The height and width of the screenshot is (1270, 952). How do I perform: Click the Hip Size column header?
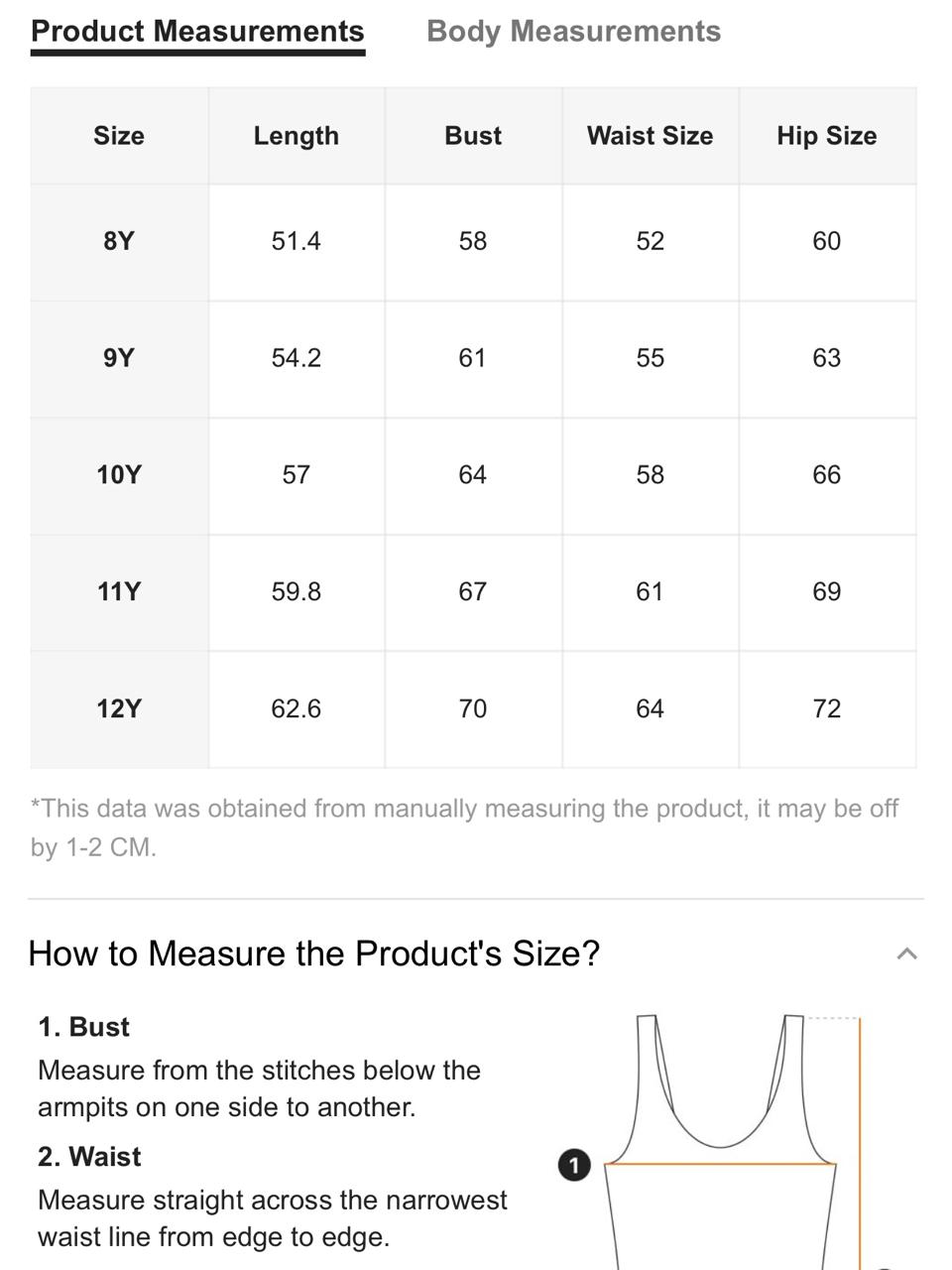(x=827, y=136)
